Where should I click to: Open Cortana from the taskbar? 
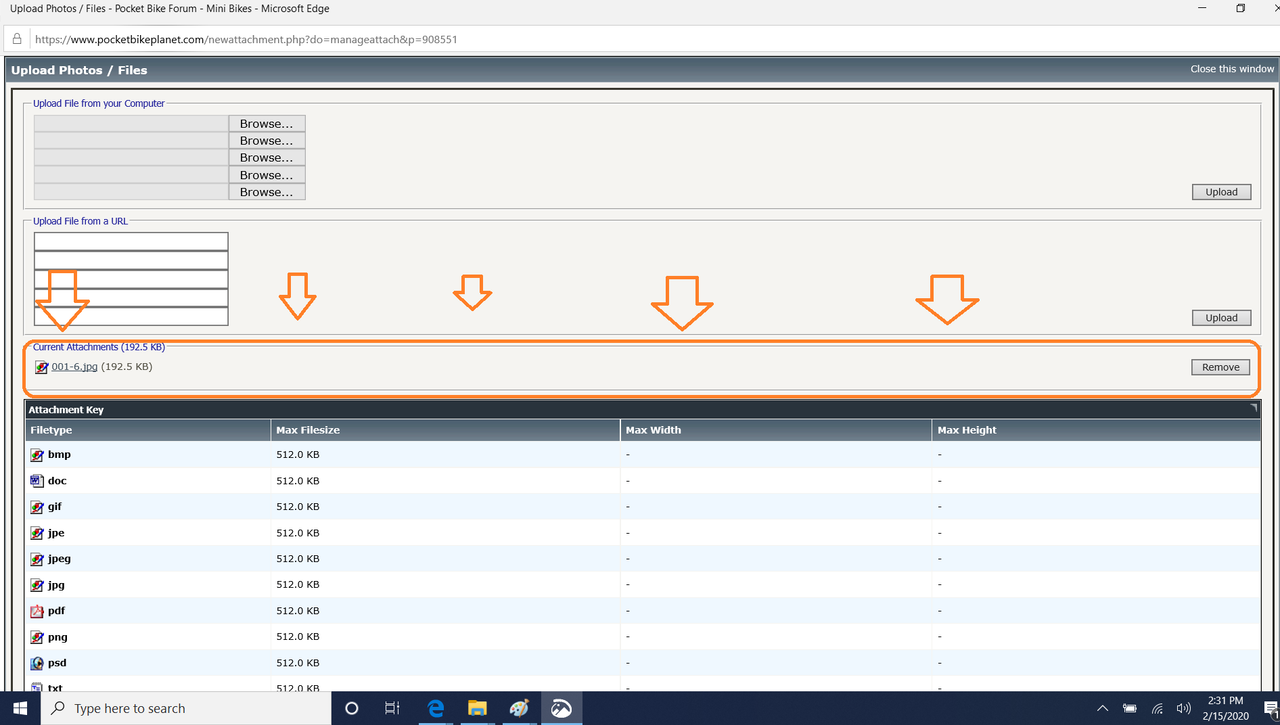pyautogui.click(x=351, y=708)
